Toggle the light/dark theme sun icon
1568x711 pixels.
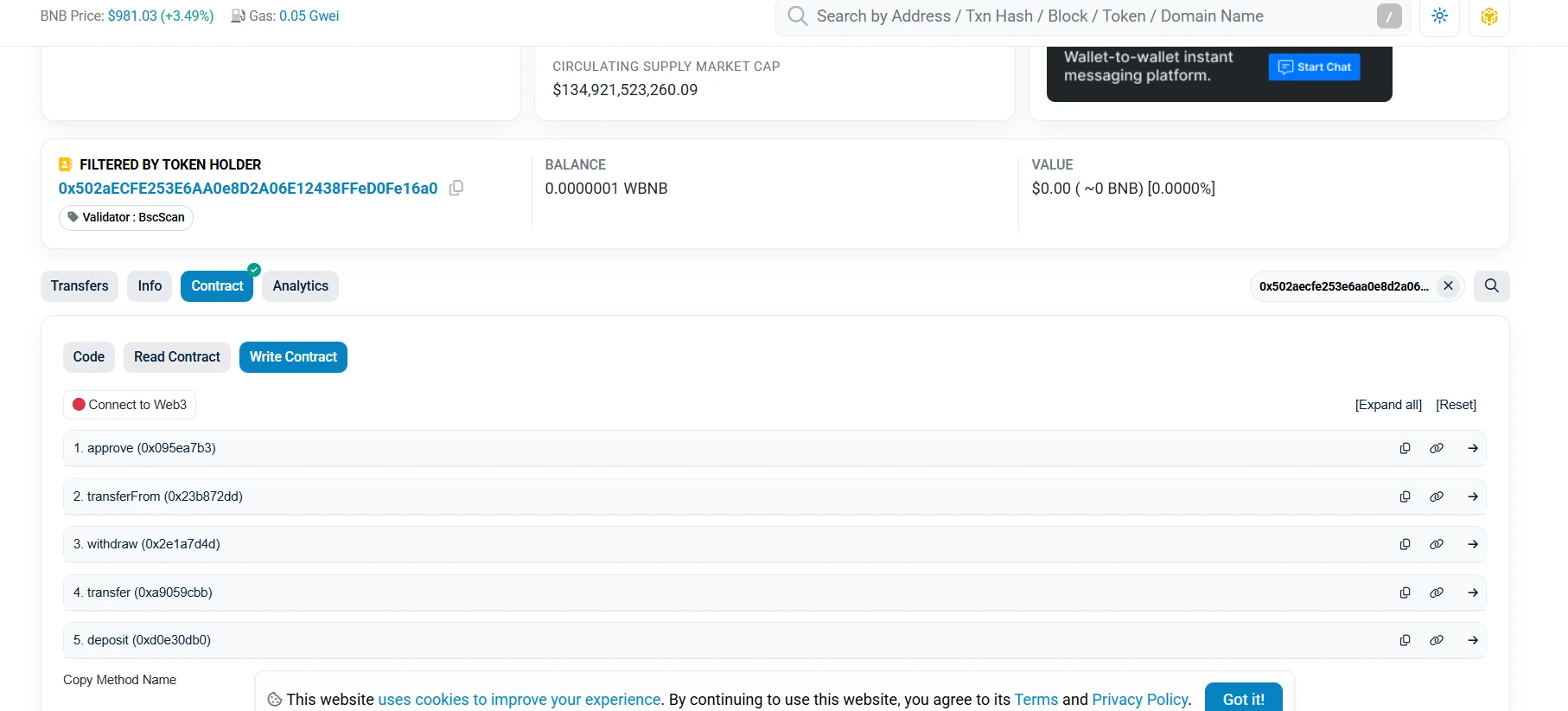1439,16
